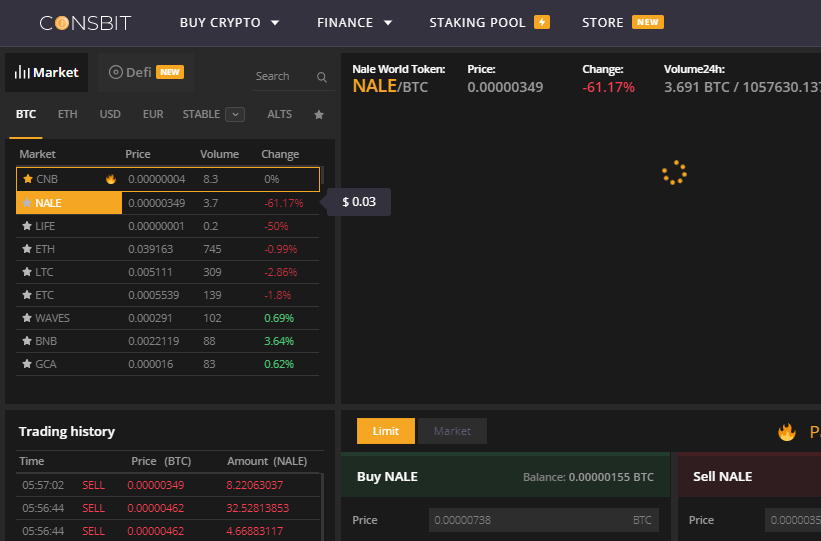Click the NEW badge on Defi tab
Viewport: 821px width, 541px height.
click(170, 72)
